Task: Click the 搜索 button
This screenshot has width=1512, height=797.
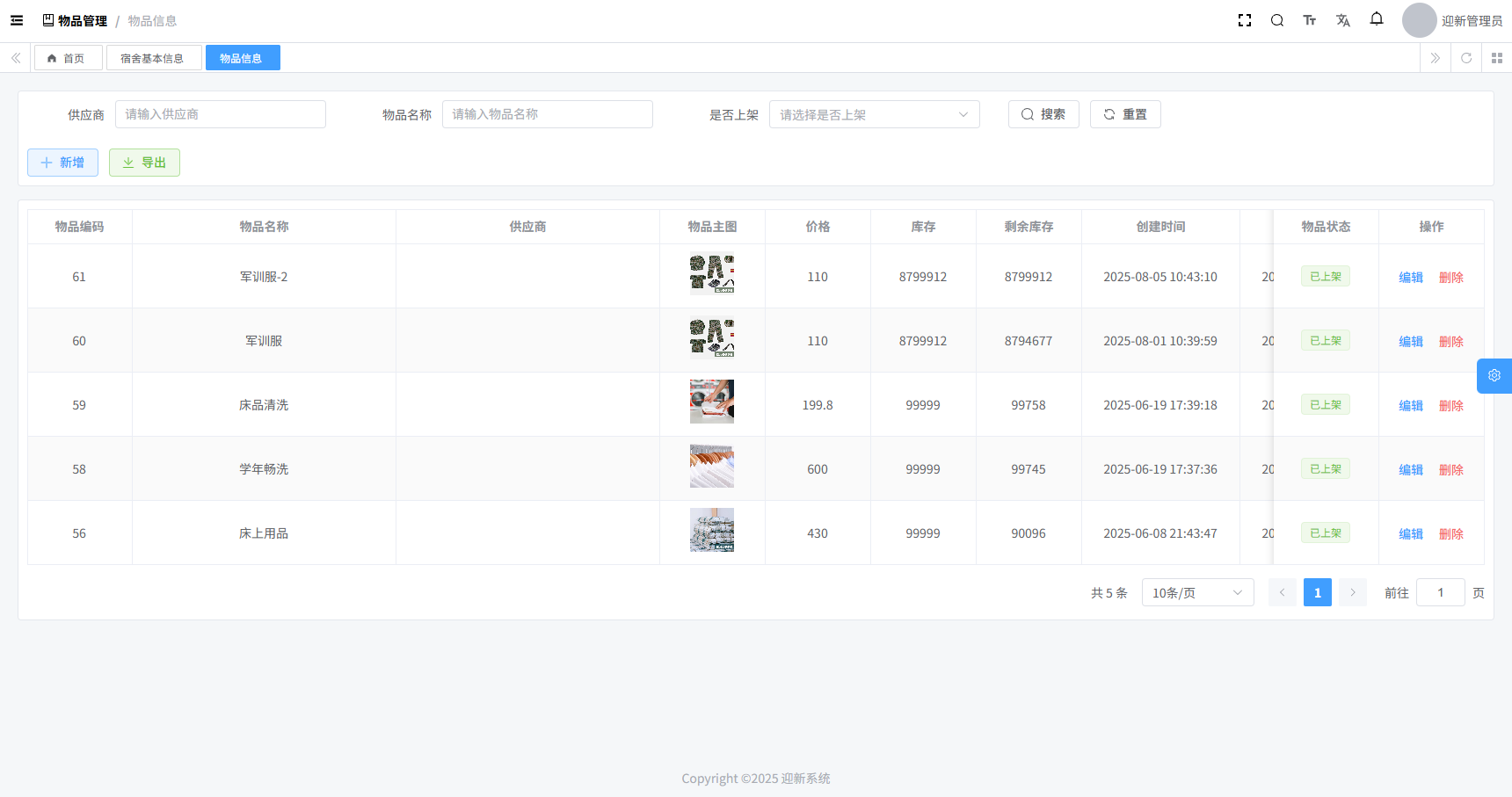Action: pos(1043,114)
